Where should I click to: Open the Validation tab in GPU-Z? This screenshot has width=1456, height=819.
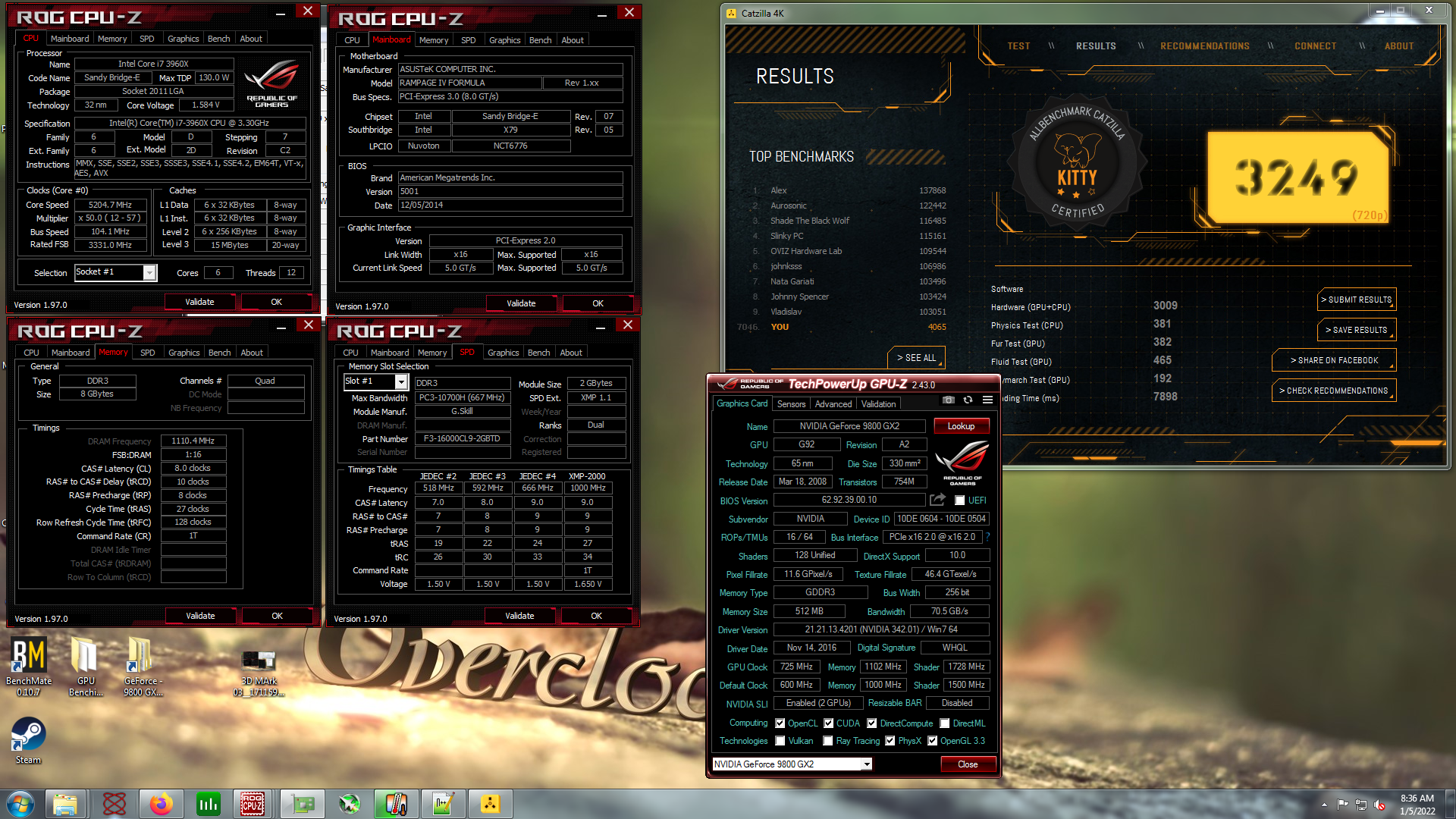click(878, 404)
